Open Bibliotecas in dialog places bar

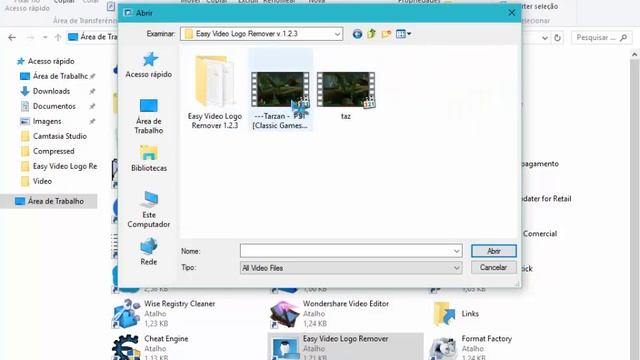149,158
